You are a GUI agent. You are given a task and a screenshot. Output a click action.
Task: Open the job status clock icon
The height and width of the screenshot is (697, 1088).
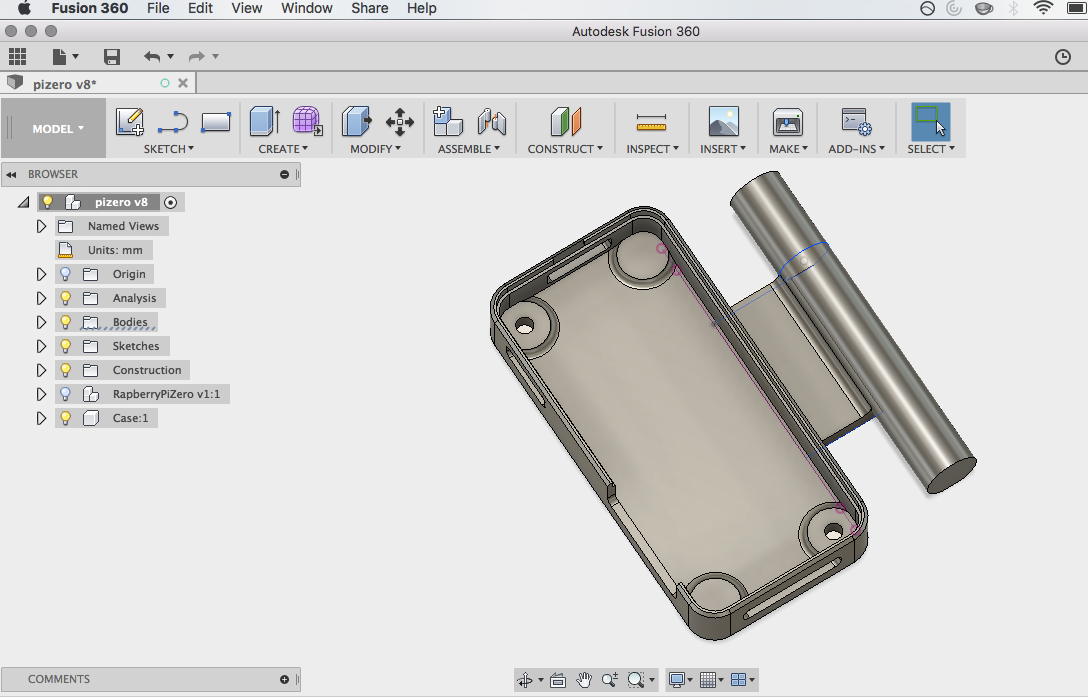1062,57
